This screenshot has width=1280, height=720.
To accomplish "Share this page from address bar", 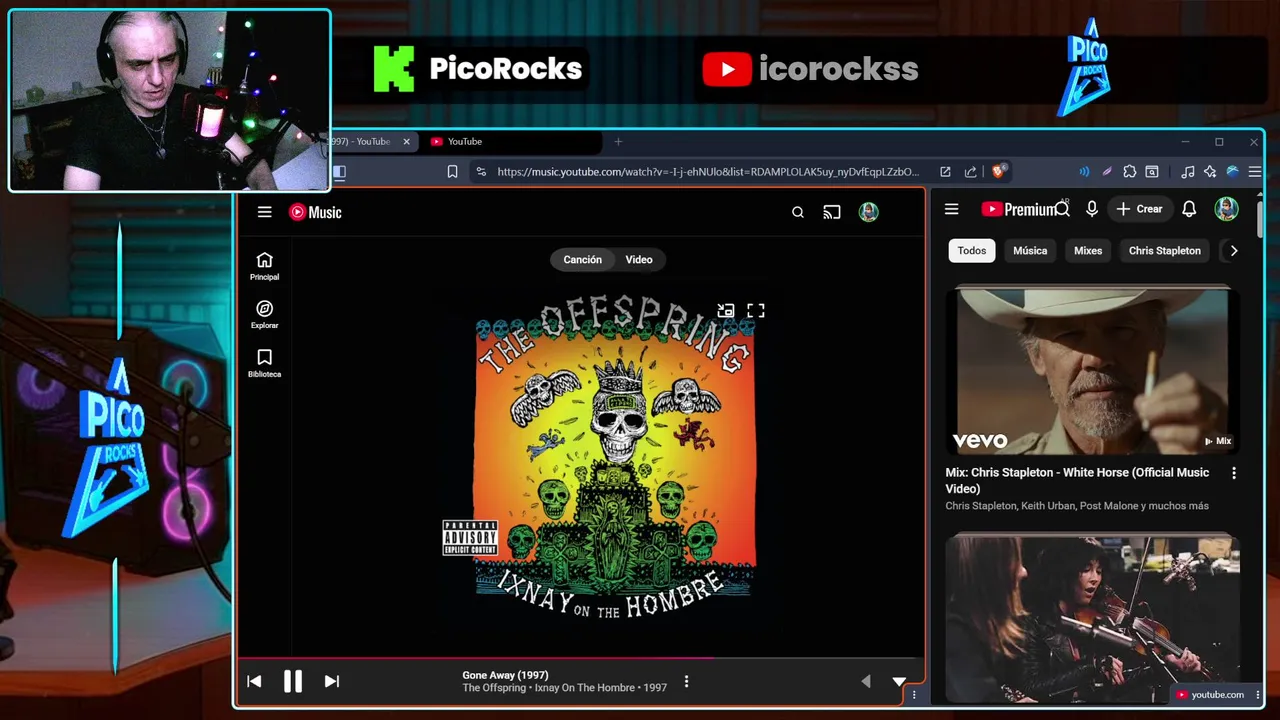I will 970,172.
